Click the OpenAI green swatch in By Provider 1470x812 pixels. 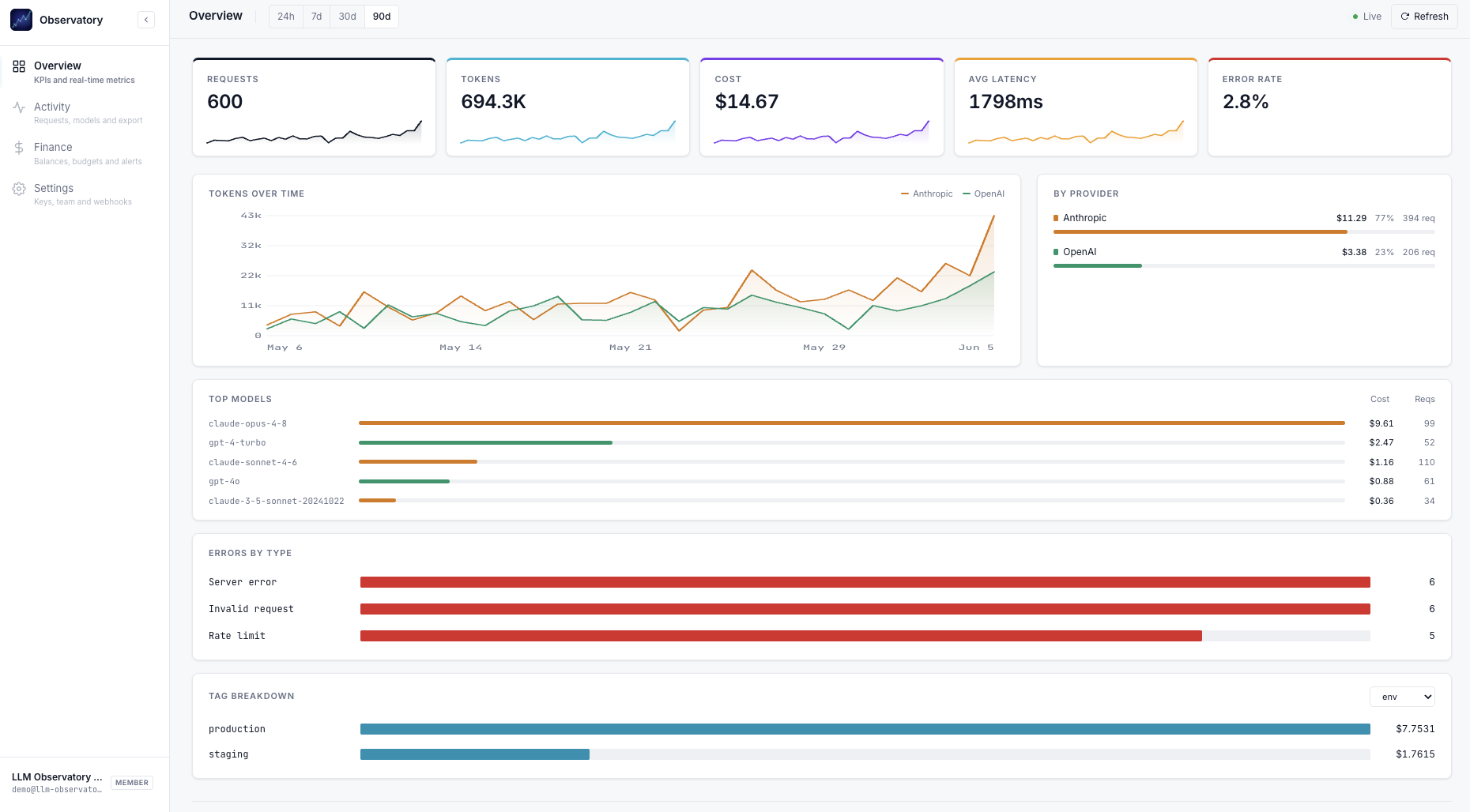[x=1056, y=252]
